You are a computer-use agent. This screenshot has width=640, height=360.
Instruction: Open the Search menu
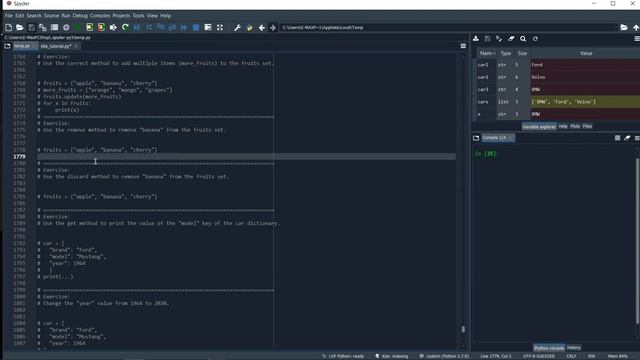(34, 16)
